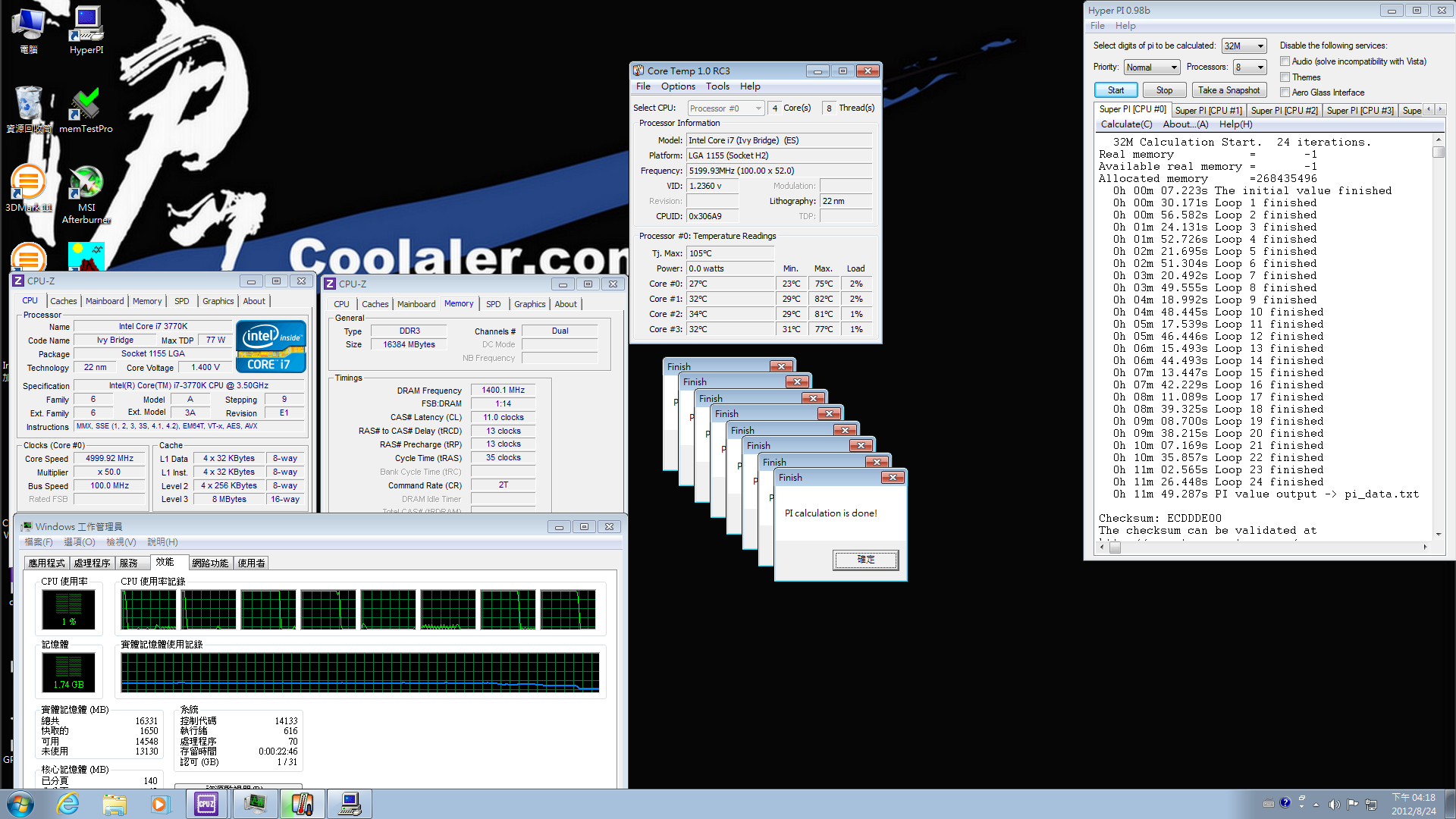Open the Computer (電腦) desktop icon

(29, 30)
